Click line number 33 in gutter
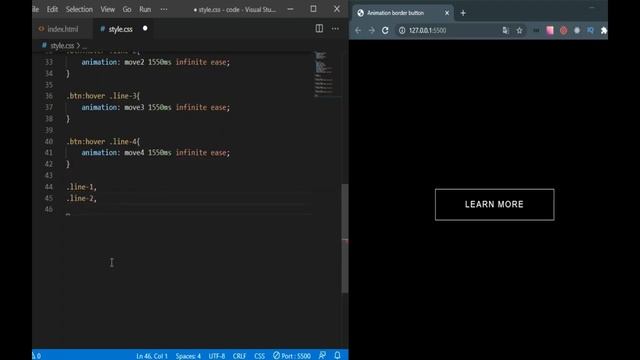 pyautogui.click(x=49, y=62)
